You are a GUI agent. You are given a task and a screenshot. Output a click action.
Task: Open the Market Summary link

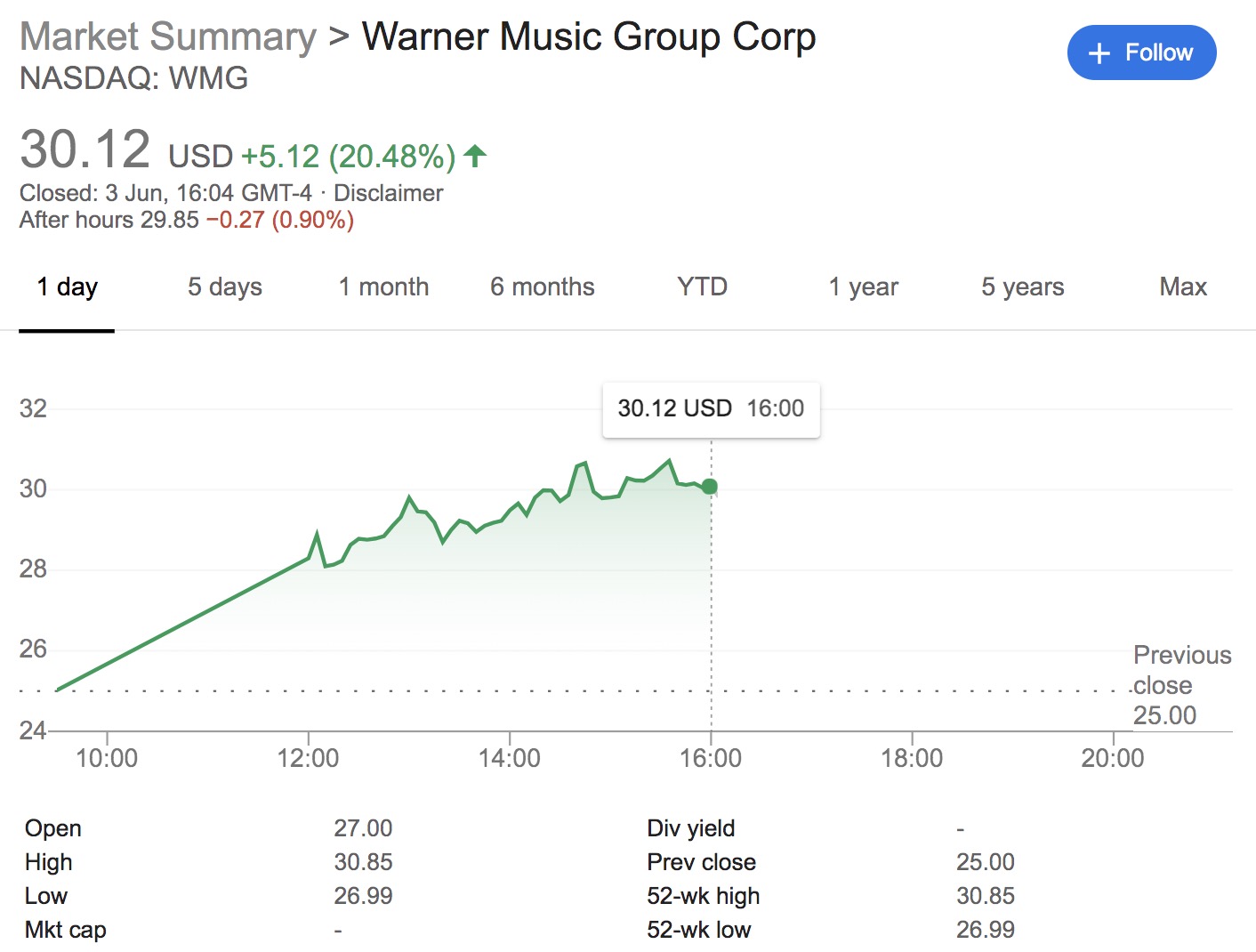(168, 36)
